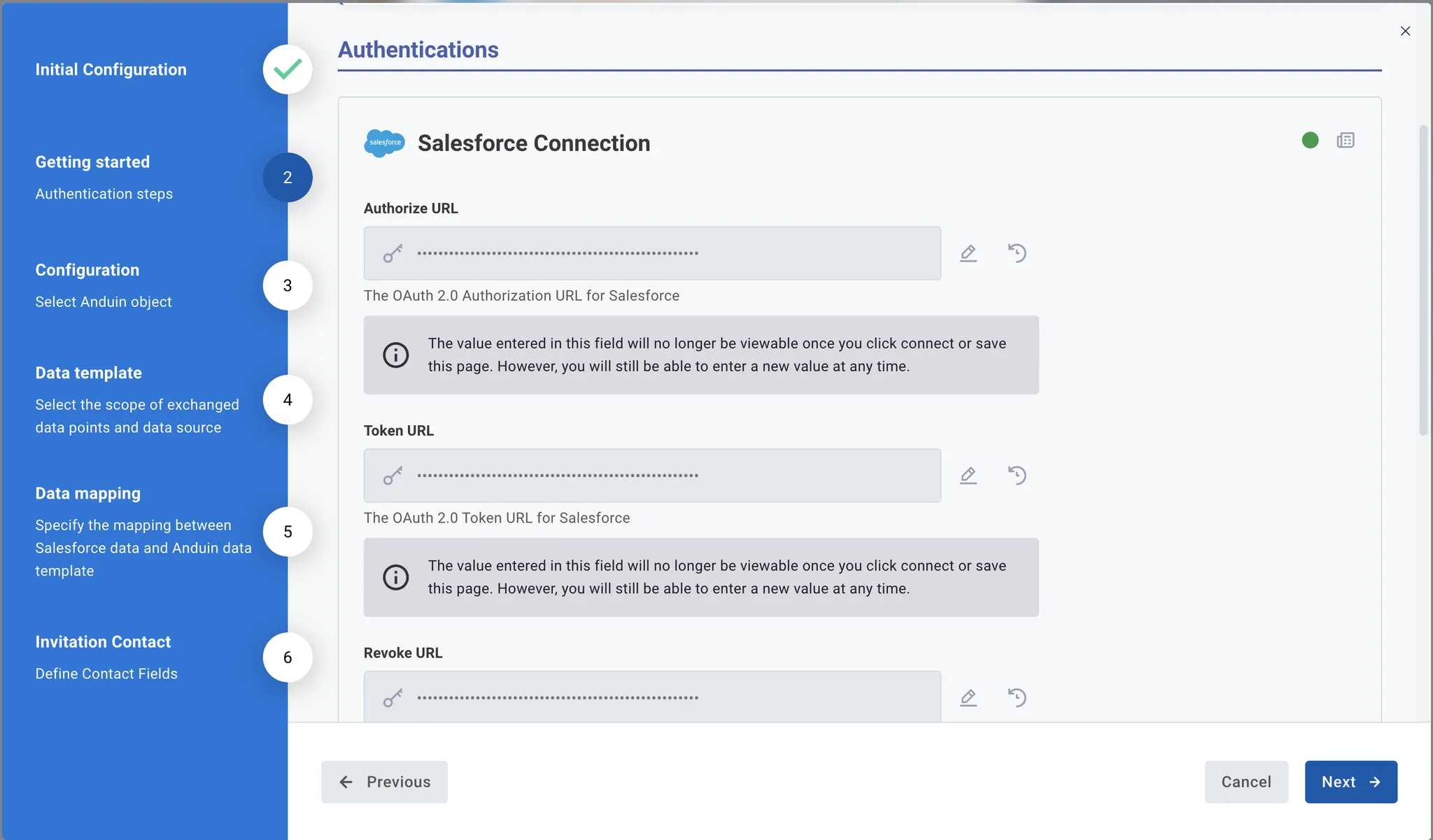The height and width of the screenshot is (840, 1433).
Task: Click the Salesforce Connection title
Action: [534, 143]
